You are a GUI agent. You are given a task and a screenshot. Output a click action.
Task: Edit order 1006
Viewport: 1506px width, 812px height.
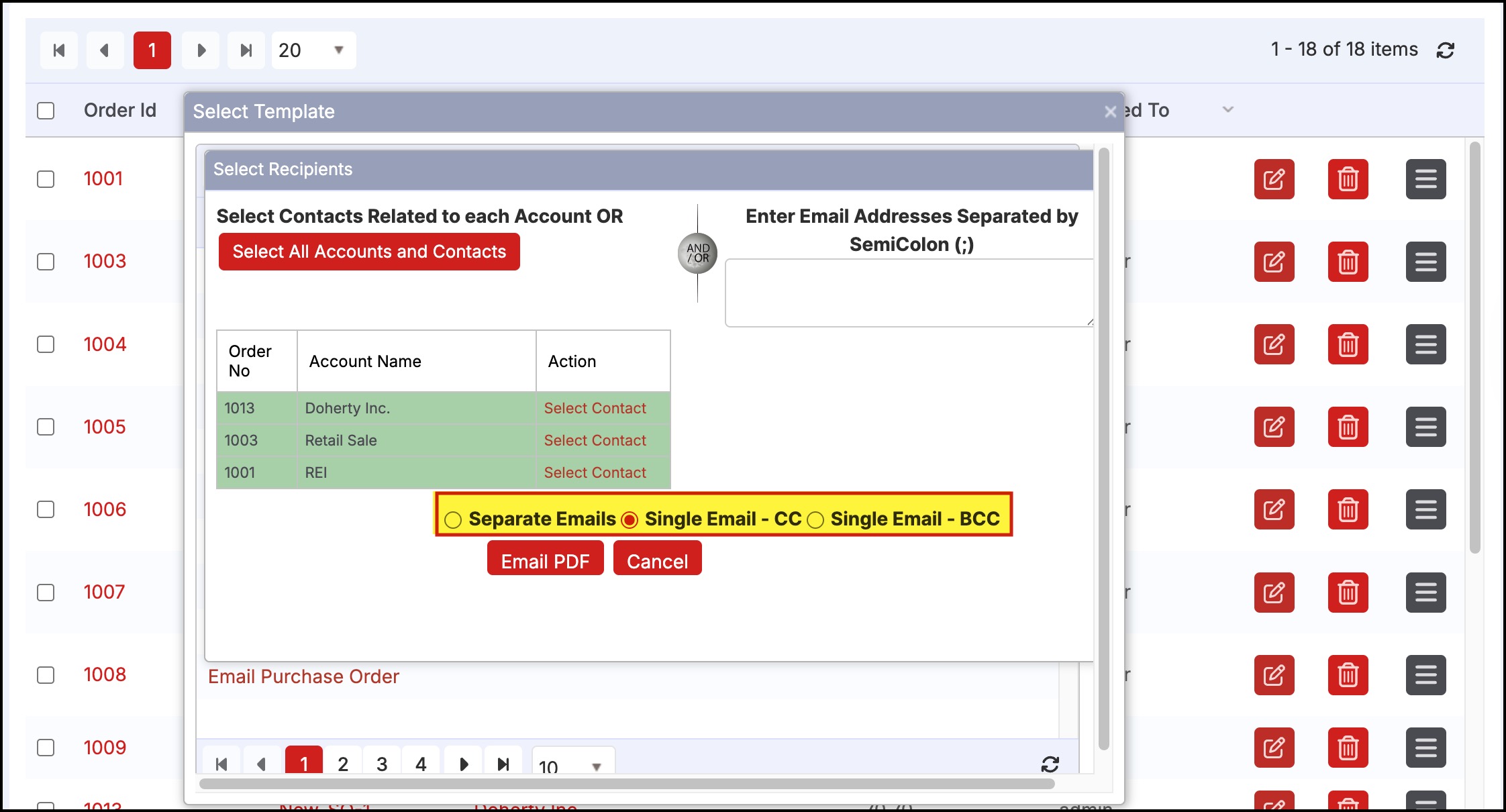[1274, 509]
